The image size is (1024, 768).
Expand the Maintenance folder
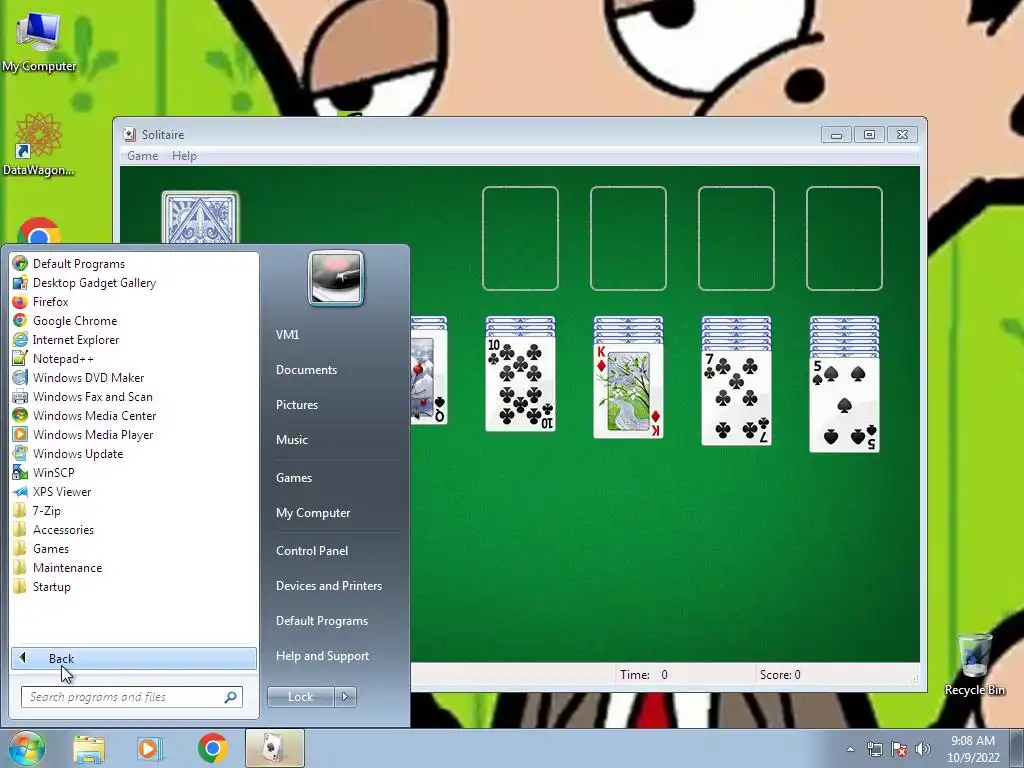[134, 568]
